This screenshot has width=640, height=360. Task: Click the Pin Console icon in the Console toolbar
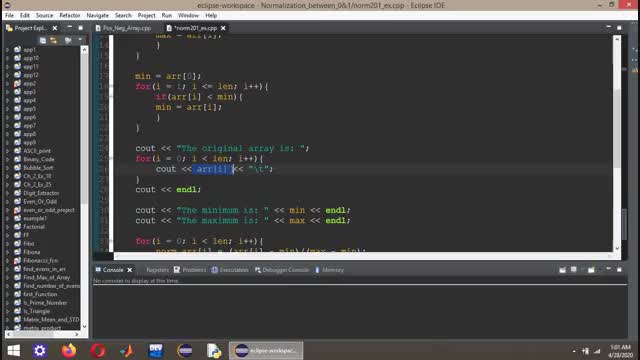(562, 270)
